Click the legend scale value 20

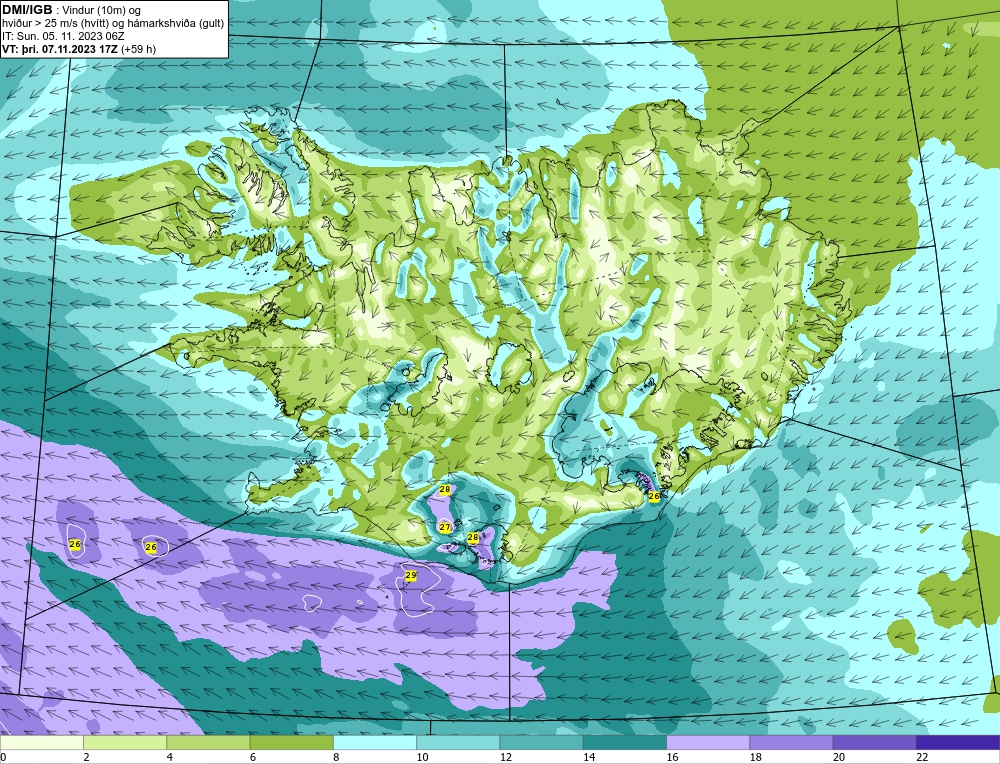pos(838,758)
